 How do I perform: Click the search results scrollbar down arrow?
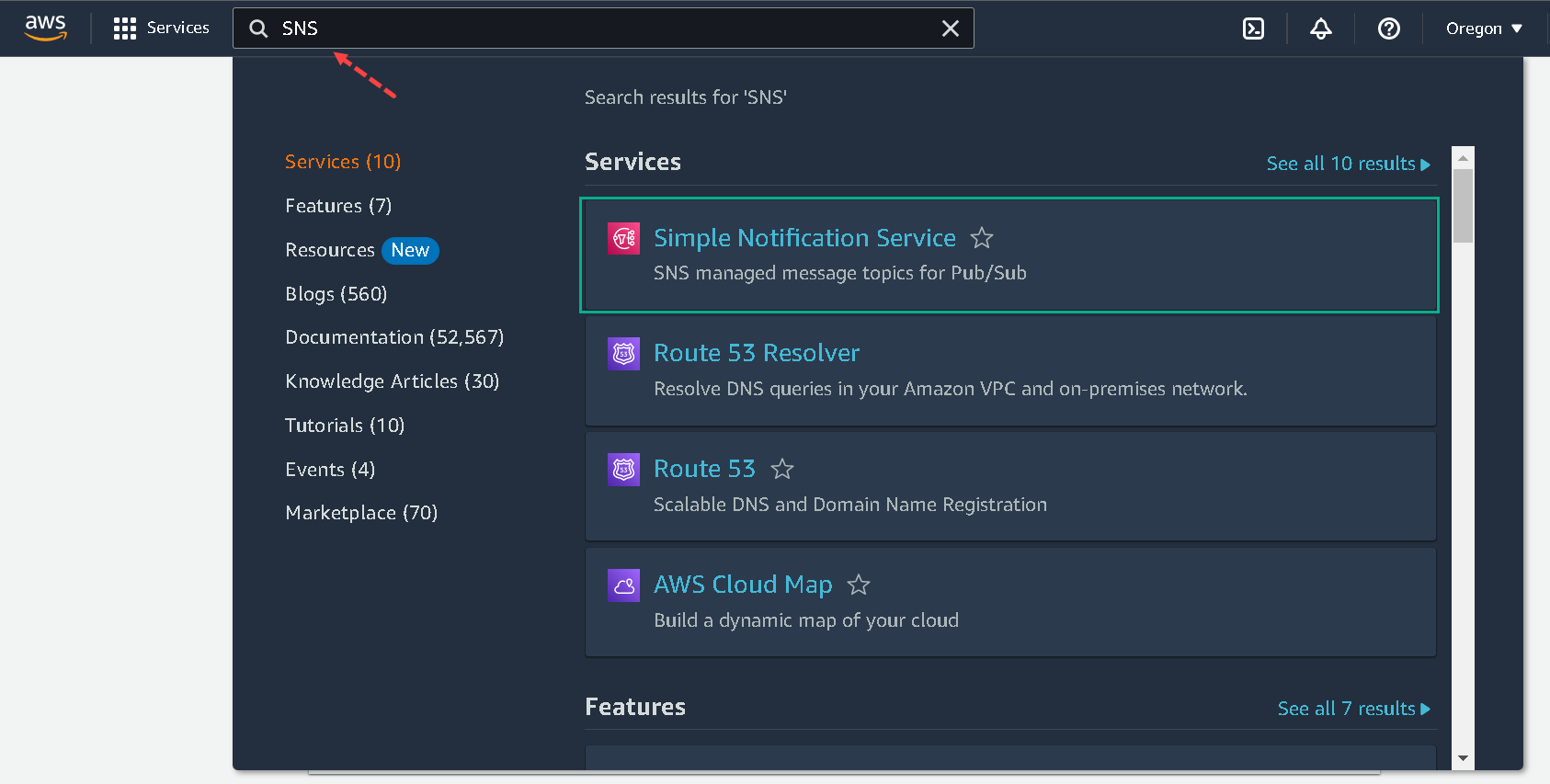click(x=1463, y=758)
